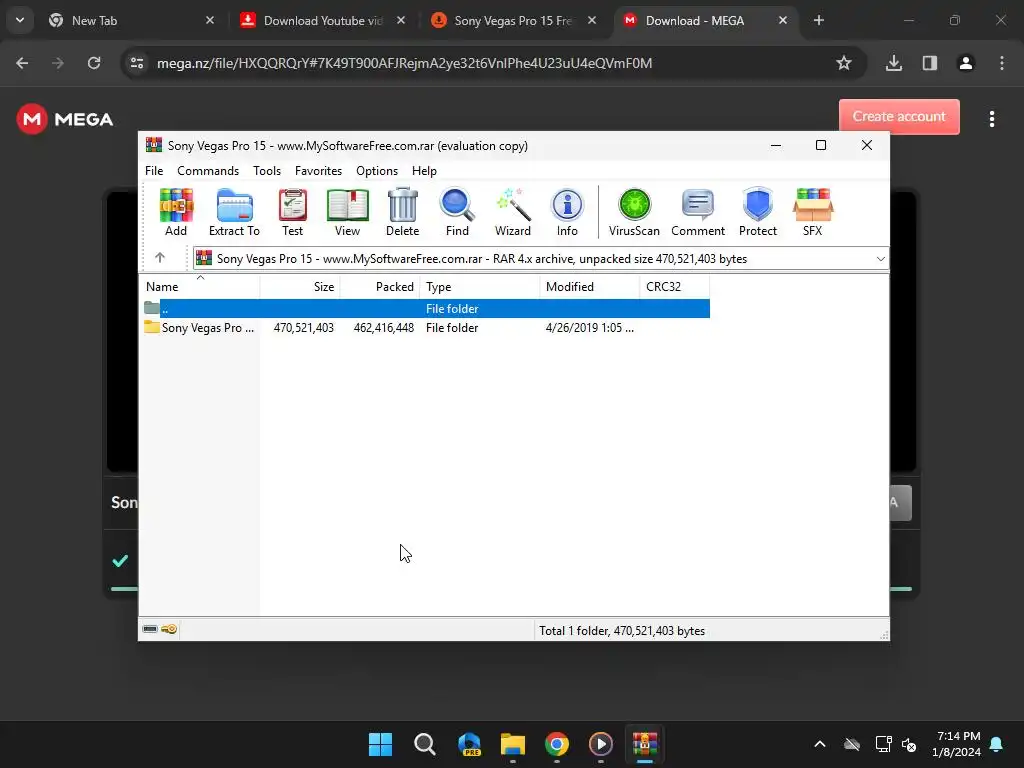Screen dimensions: 1024x768
Task: Open the Windows Start menu
Action: [380, 744]
